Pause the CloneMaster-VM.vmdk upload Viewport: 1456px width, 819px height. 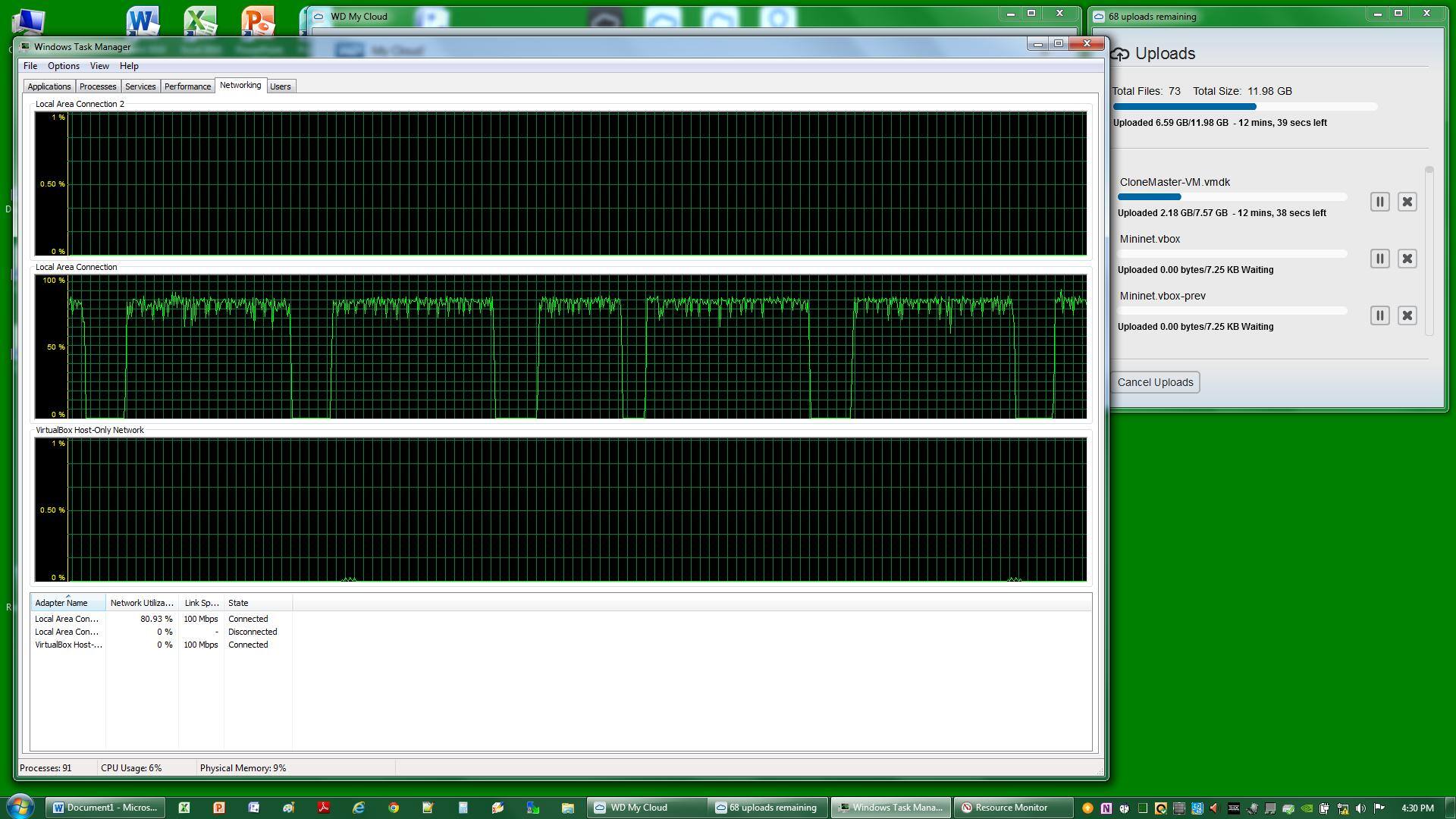[x=1379, y=202]
